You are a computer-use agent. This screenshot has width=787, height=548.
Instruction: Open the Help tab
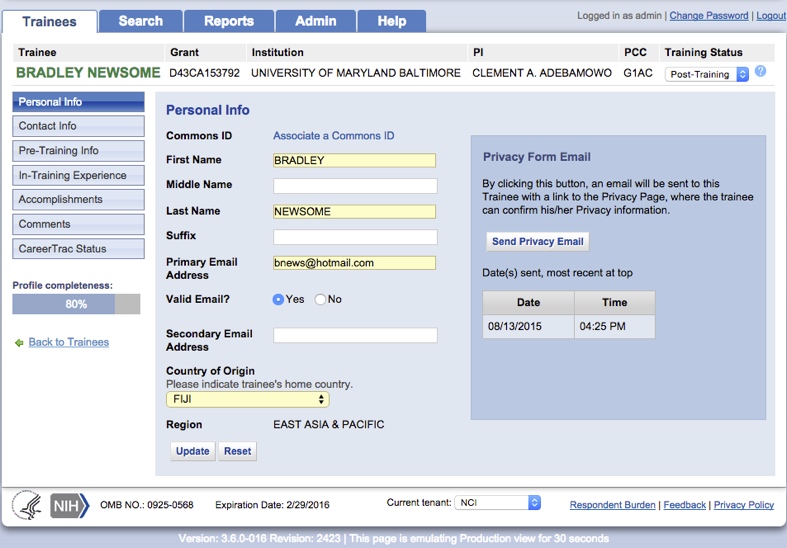pos(391,21)
